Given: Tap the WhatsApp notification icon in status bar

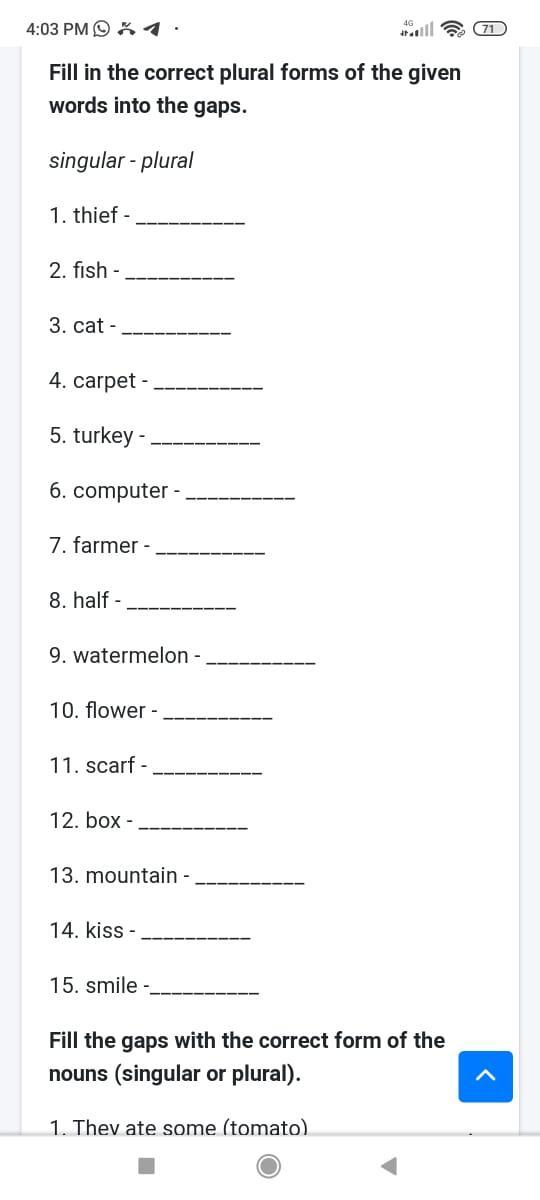Looking at the screenshot, I should (x=102, y=29).
